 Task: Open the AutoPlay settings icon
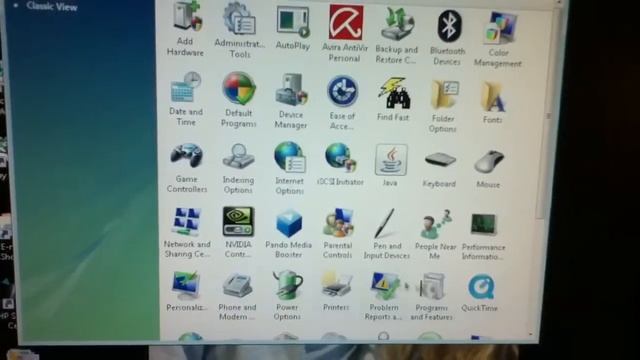coord(293,21)
